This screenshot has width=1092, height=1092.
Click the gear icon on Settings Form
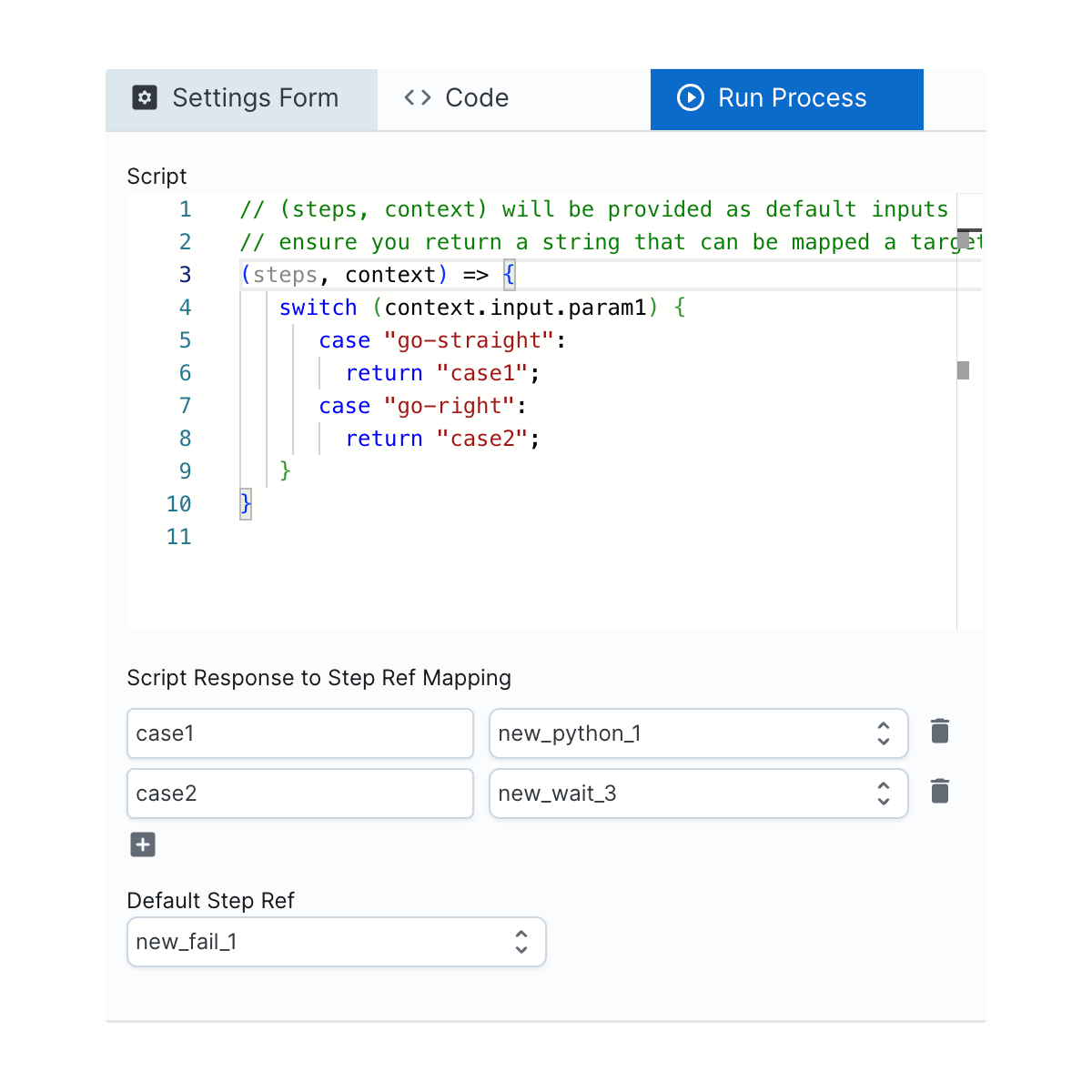coord(145,97)
